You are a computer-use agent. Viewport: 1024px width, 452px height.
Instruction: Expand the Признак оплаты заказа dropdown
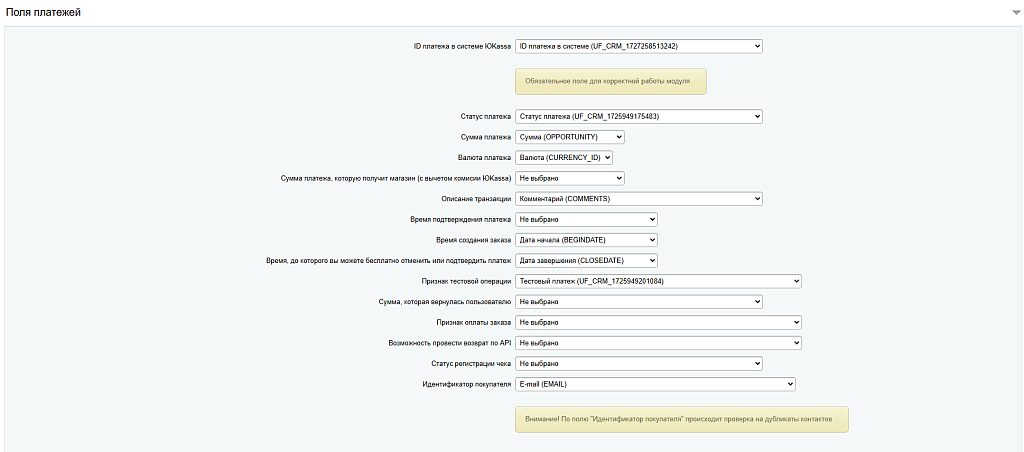pos(658,322)
